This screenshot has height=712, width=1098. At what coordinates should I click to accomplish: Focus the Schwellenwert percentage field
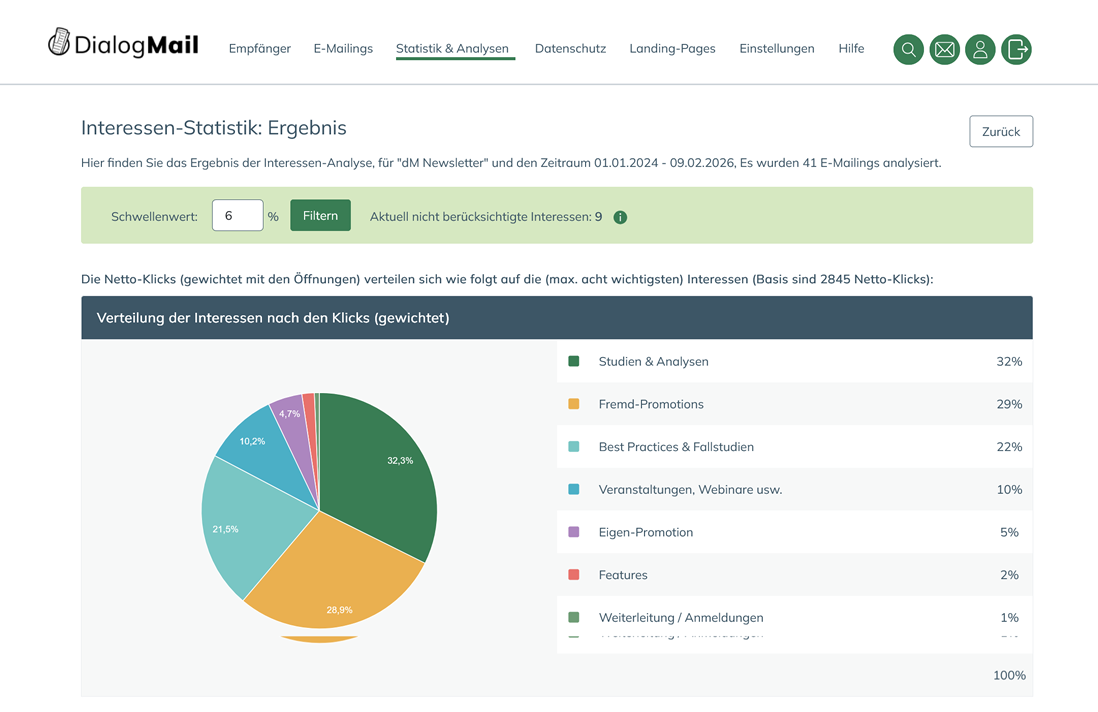coord(237,216)
